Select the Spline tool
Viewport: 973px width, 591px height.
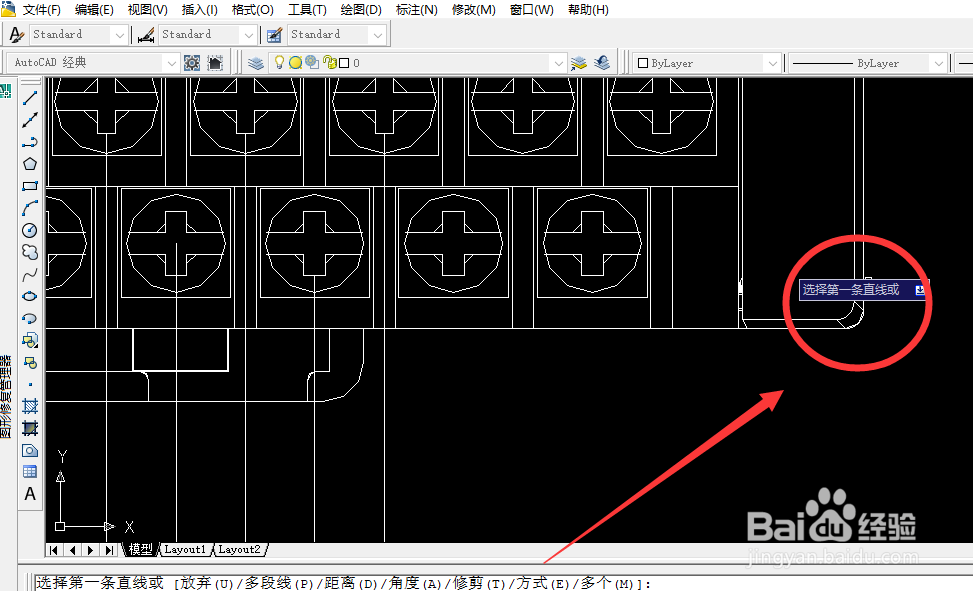(x=30, y=275)
